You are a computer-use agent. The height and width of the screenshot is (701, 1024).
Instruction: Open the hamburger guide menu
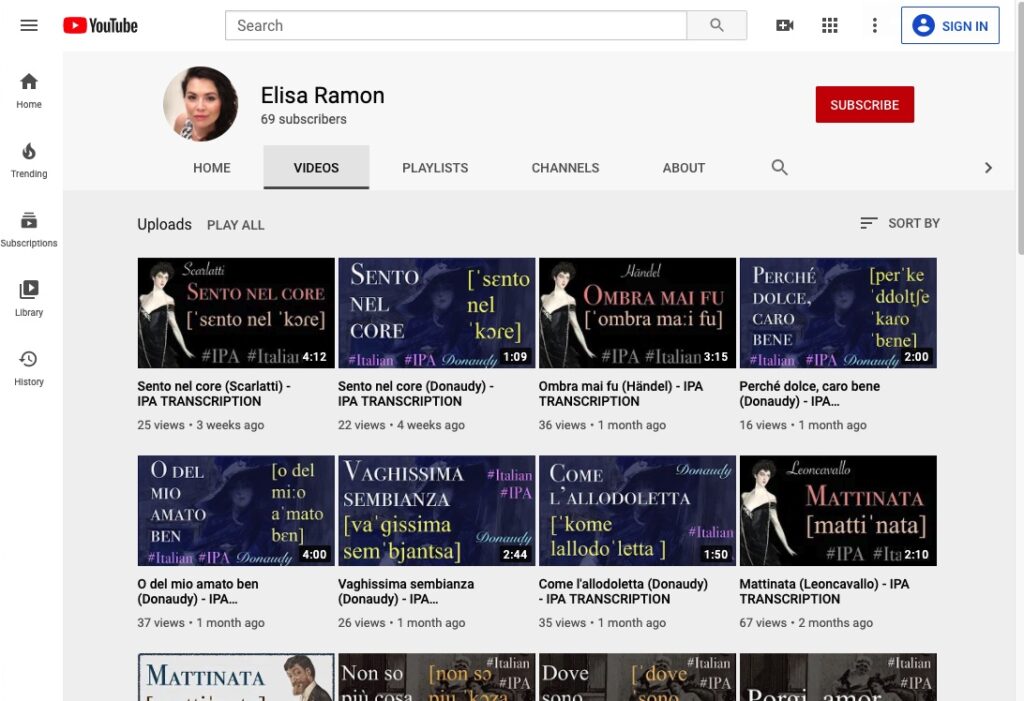29,26
